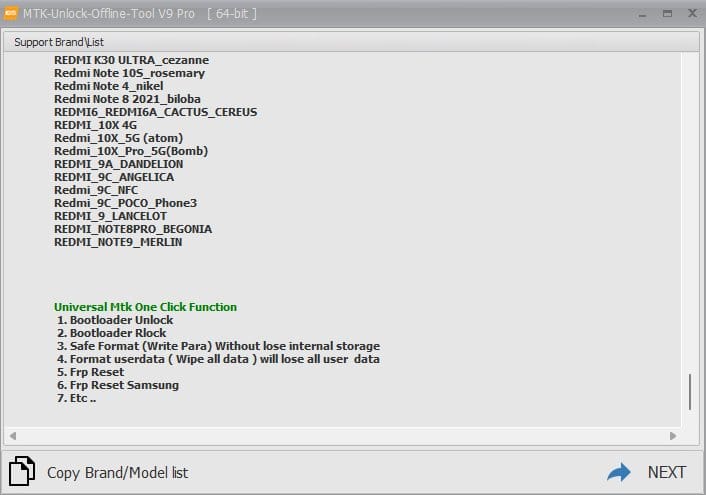The height and width of the screenshot is (495, 706).
Task: Select REDMI K30 ULTRA_cezanne line
Action: (131, 60)
